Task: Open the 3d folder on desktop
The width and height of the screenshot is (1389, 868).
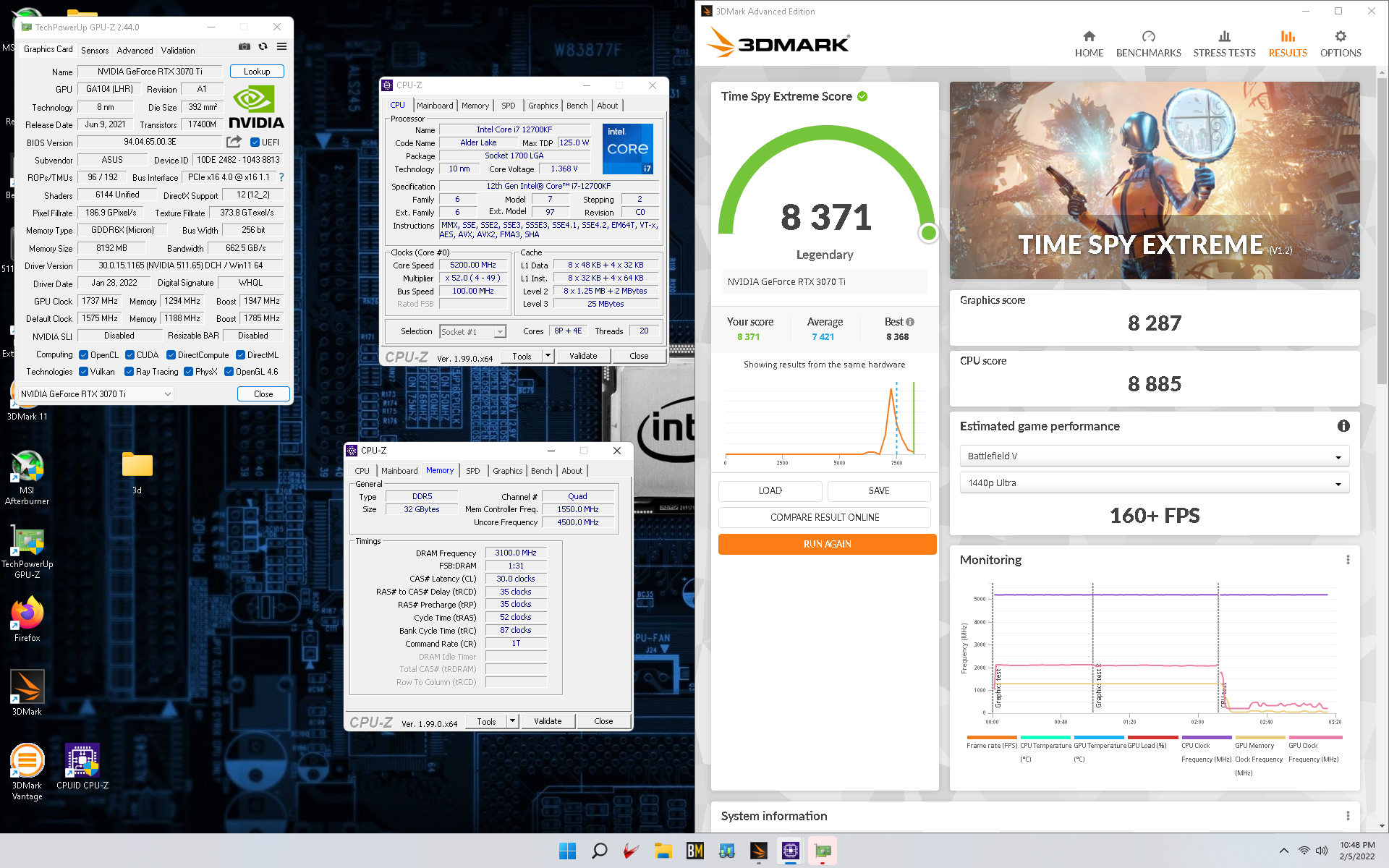Action: coord(137,473)
